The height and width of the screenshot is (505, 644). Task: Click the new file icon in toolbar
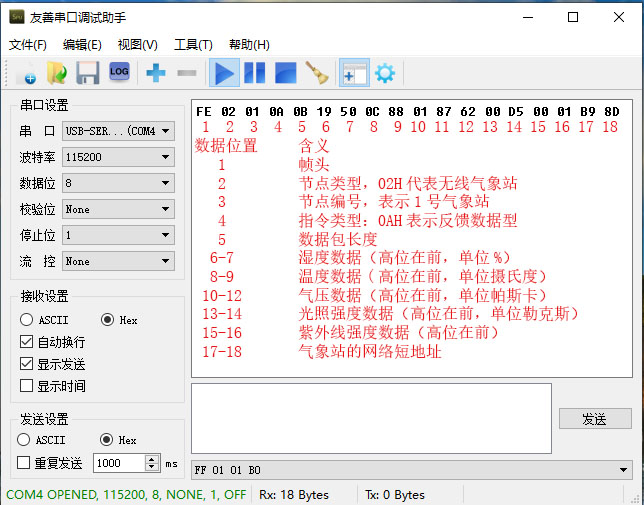[27, 73]
